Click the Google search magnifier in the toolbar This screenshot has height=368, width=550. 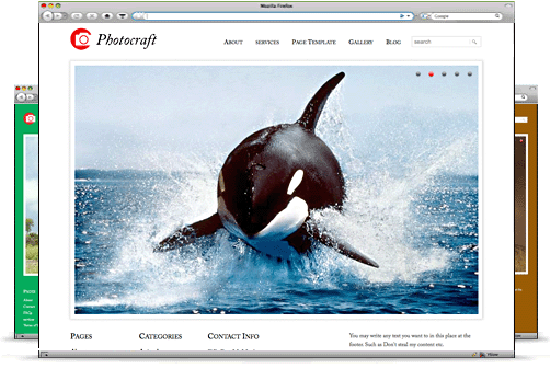tap(497, 16)
